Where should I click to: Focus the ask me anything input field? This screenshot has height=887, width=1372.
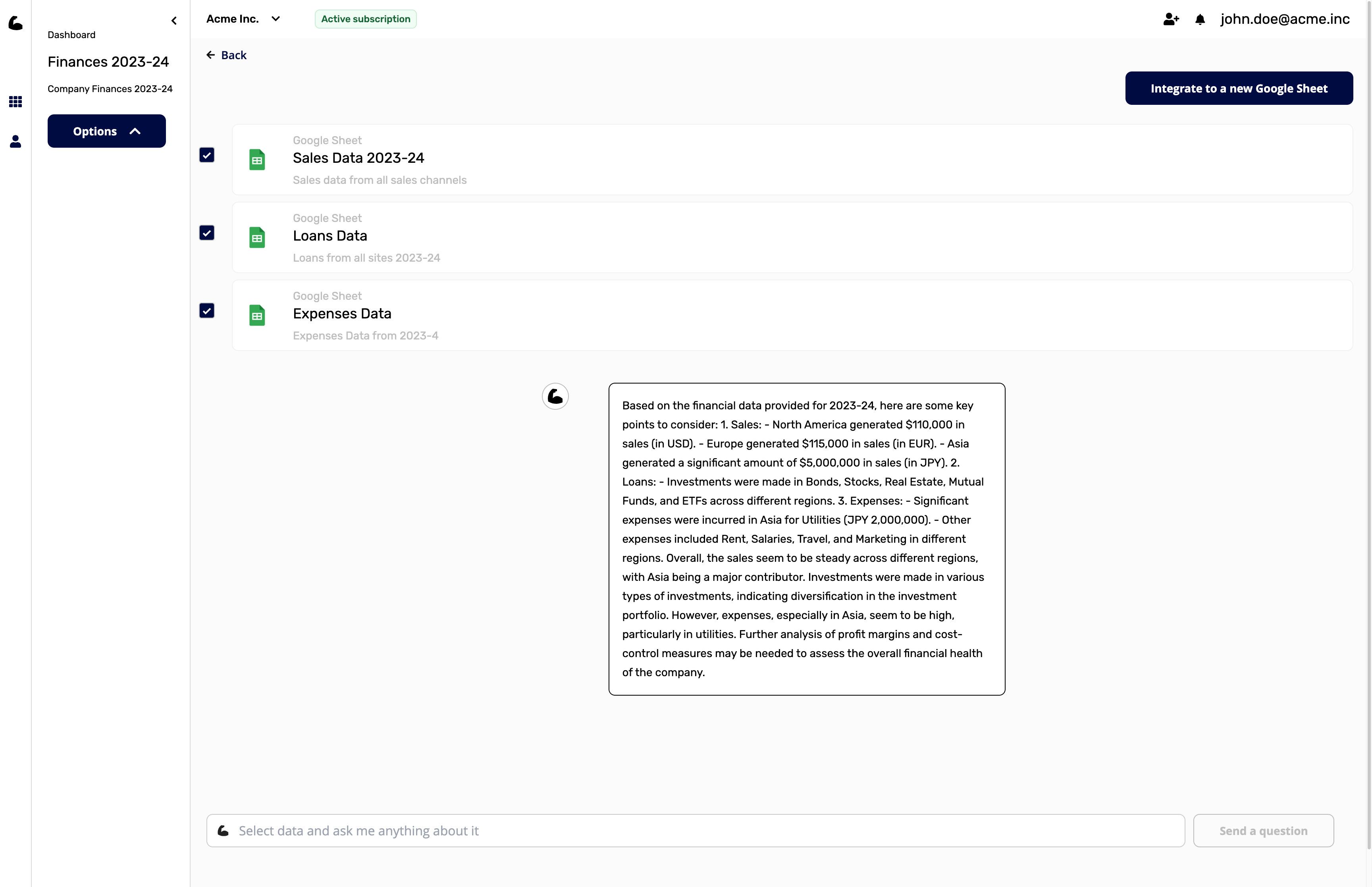click(x=702, y=831)
